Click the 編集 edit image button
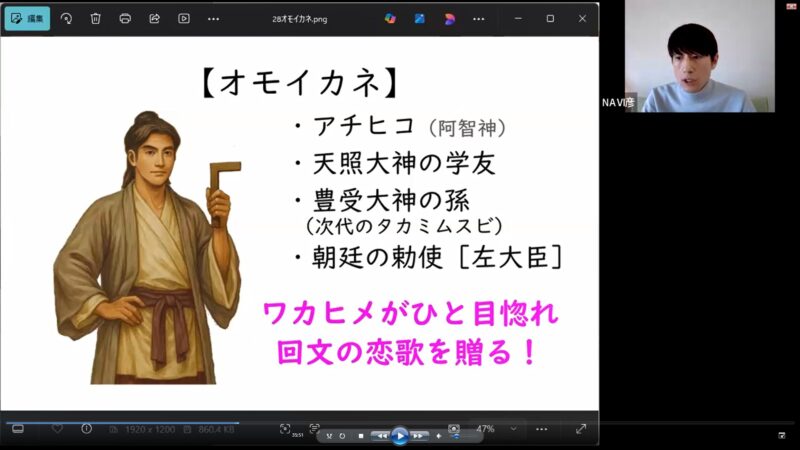 [28, 18]
